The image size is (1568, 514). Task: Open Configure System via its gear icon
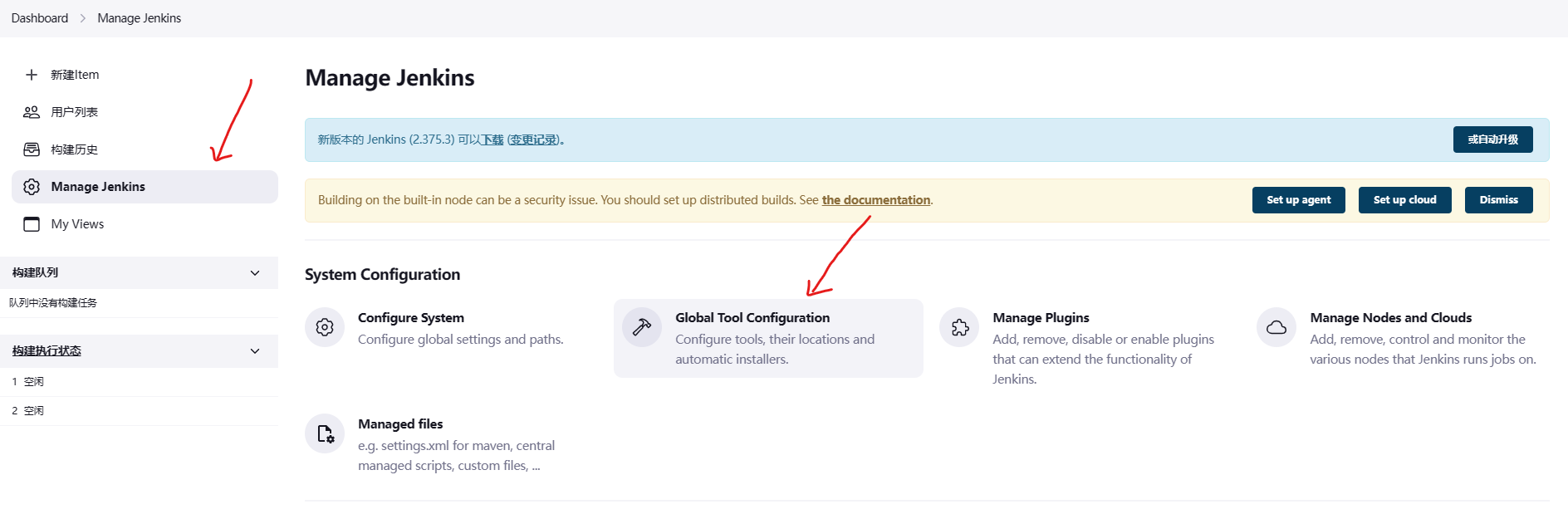click(325, 327)
